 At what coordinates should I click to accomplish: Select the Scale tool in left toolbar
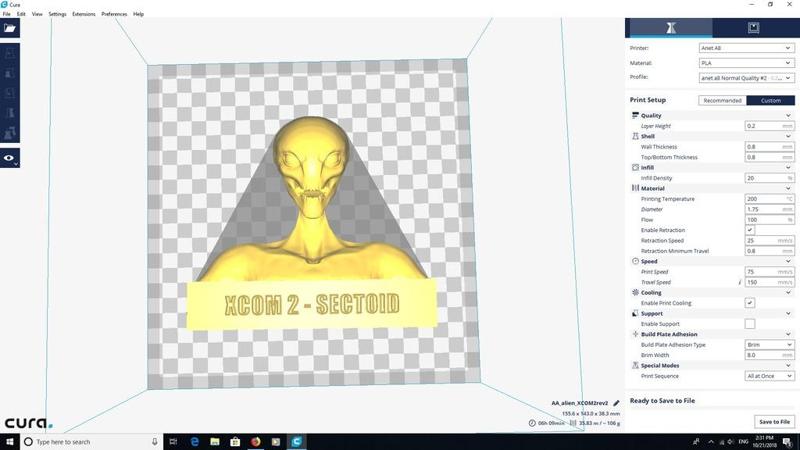10,73
